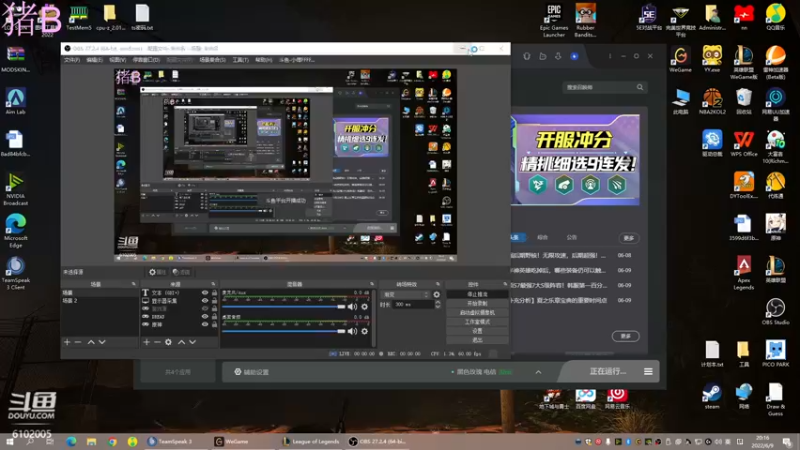Toggle lock on the 文本 (GDI+) source
800x450 pixels.
214,293
